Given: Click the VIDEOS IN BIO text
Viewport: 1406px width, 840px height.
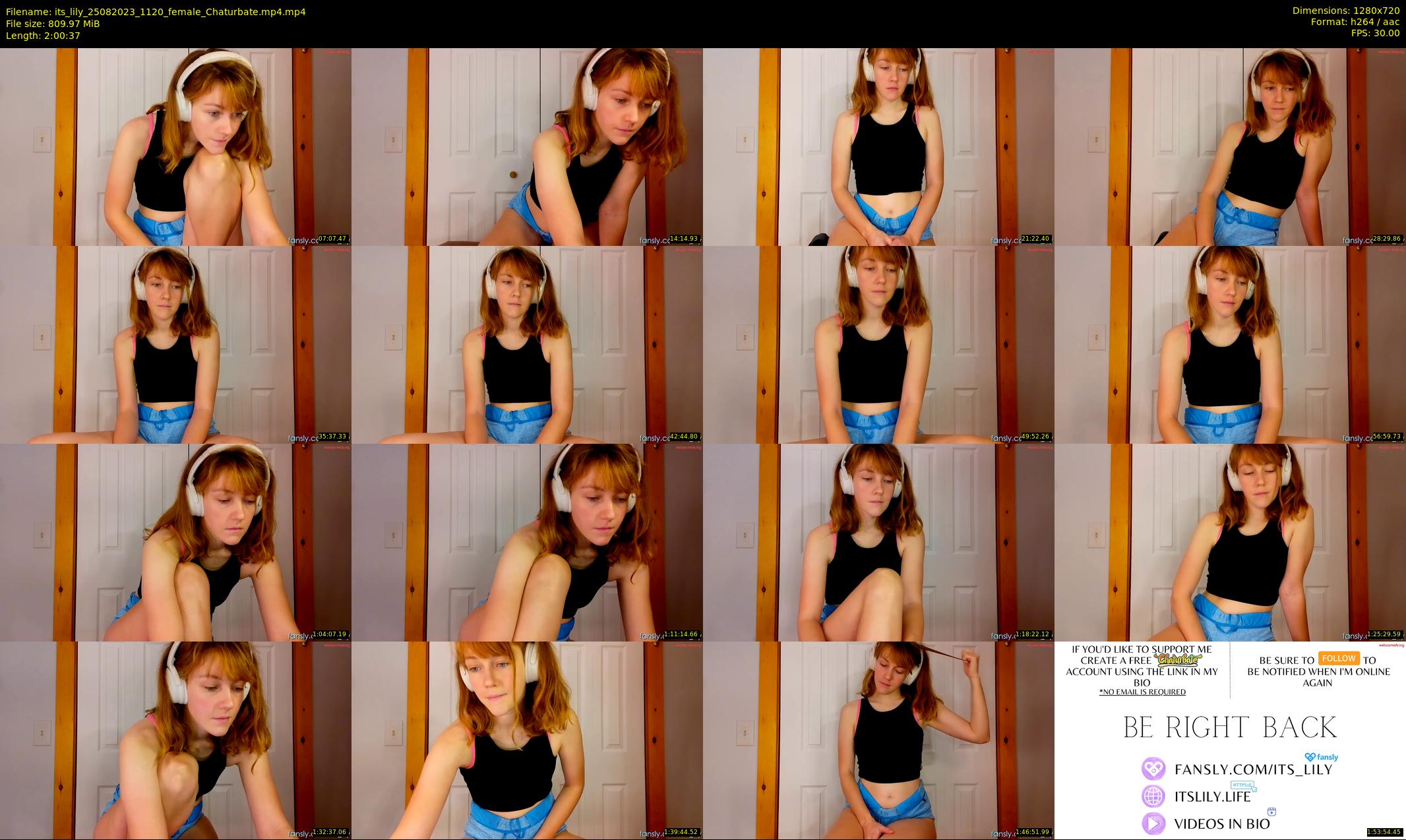Looking at the screenshot, I should coord(1222,824).
